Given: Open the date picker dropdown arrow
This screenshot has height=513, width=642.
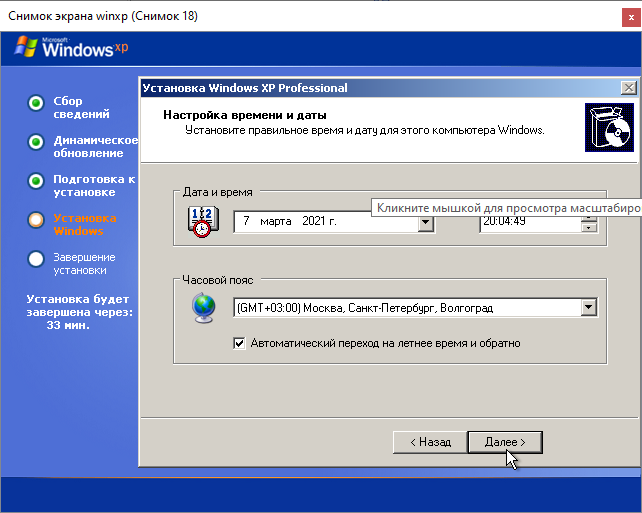Looking at the screenshot, I should tap(425, 222).
